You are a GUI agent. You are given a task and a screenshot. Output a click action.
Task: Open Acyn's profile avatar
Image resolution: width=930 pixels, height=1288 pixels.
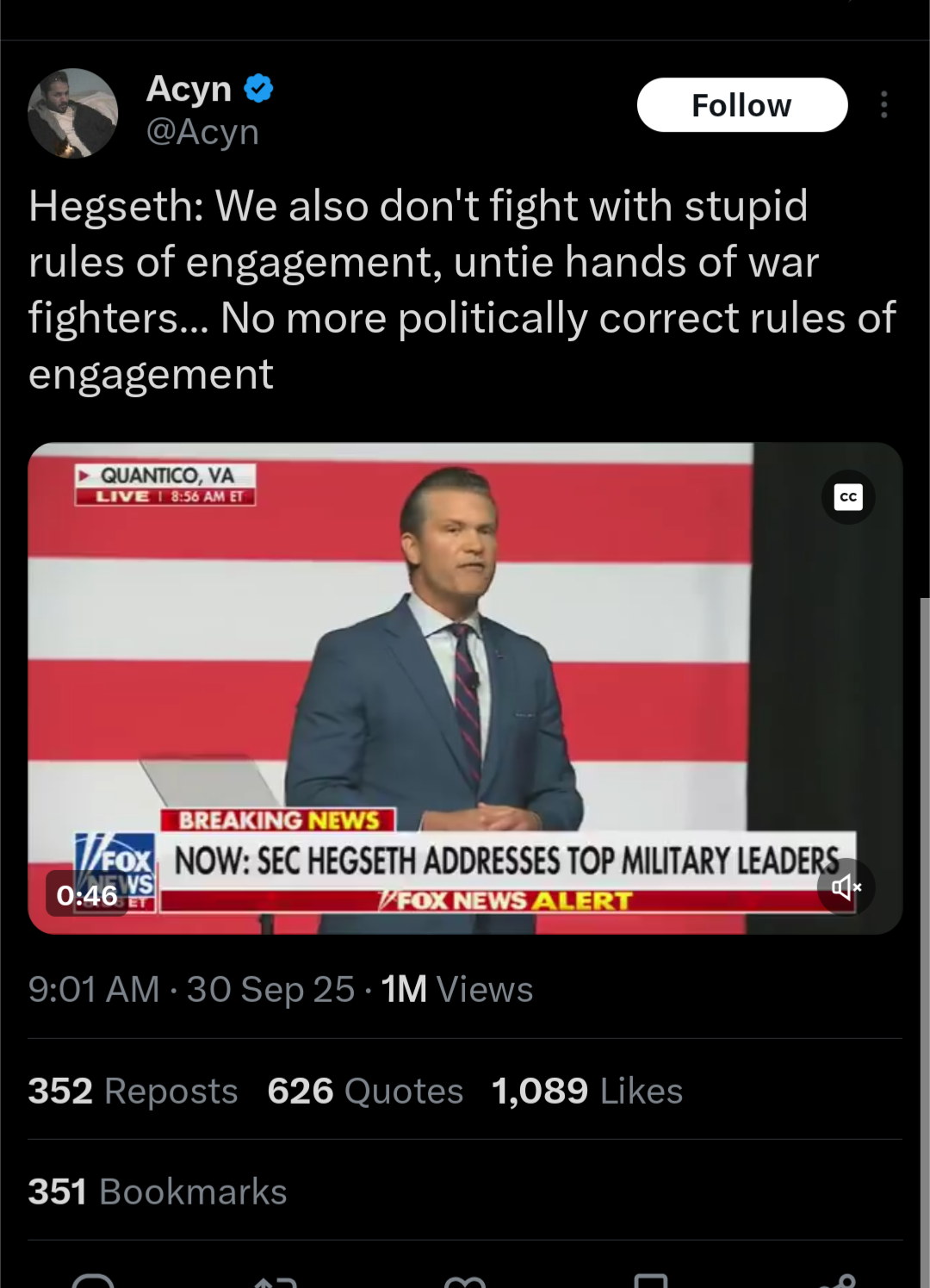click(x=73, y=113)
